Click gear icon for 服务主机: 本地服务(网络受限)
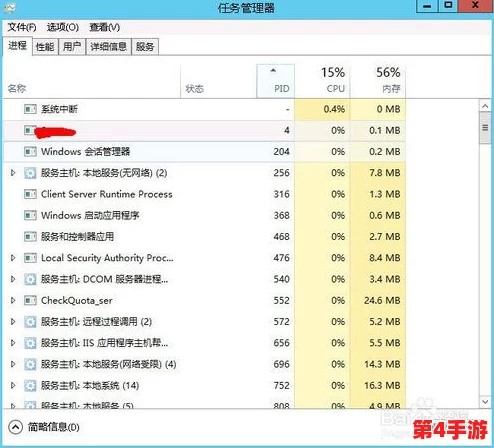The image size is (494, 448). (x=30, y=364)
